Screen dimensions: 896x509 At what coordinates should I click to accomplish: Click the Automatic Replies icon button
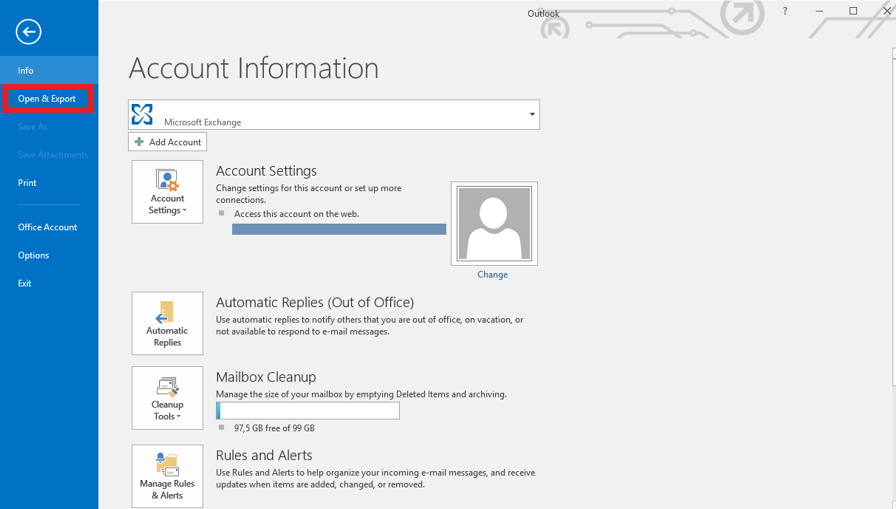[x=167, y=323]
